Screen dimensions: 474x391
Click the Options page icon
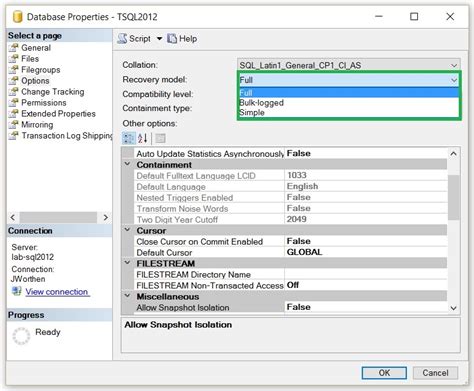coord(14,81)
